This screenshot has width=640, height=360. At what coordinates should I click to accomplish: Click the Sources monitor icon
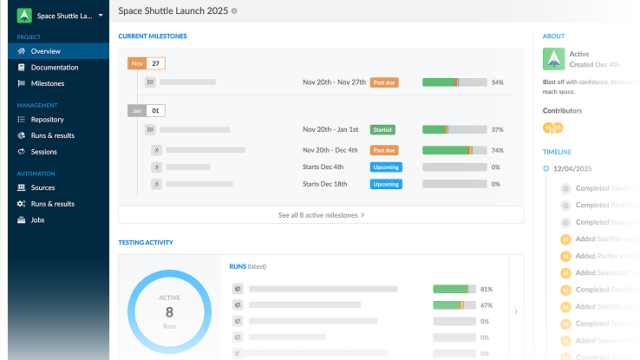pyautogui.click(x=21, y=188)
